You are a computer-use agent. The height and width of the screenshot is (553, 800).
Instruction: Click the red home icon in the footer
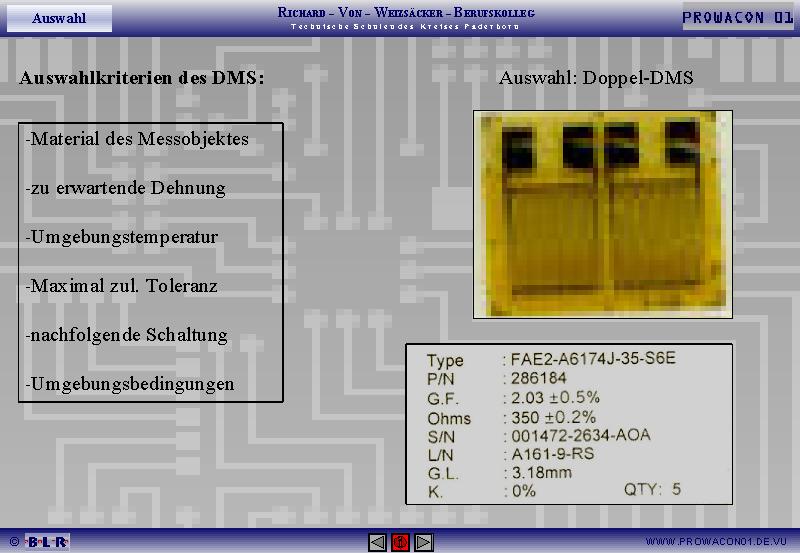coord(400,542)
